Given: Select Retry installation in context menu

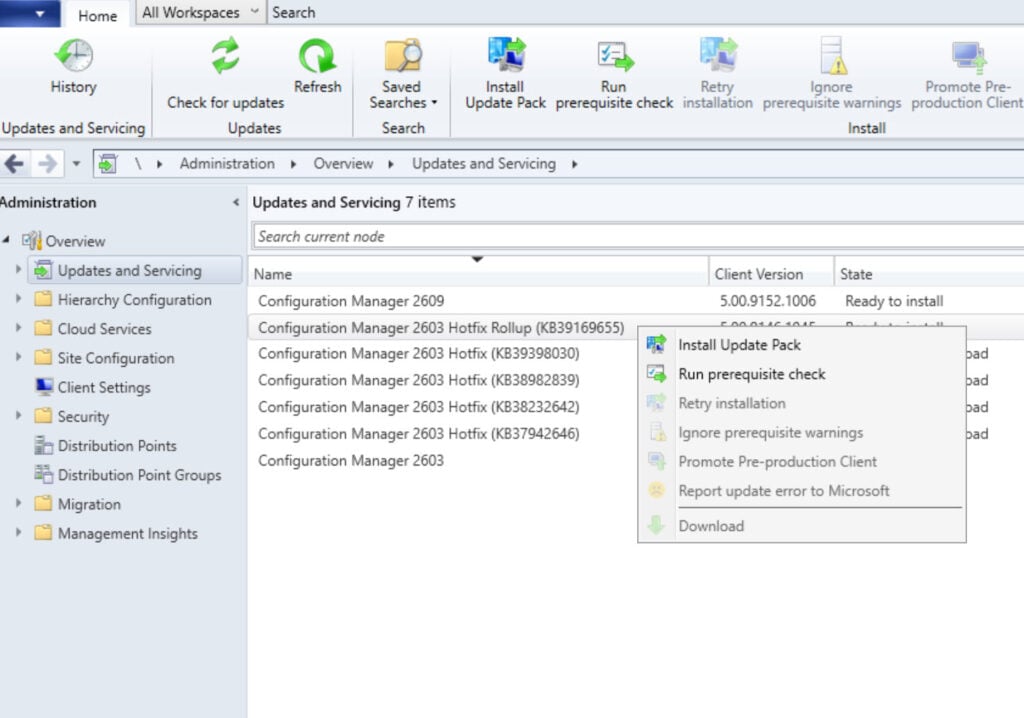Looking at the screenshot, I should pos(801,403).
